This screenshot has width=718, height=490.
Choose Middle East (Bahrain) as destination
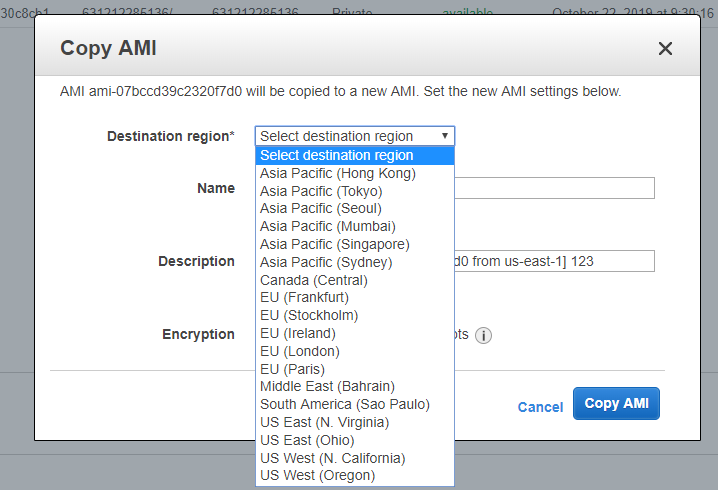coord(354,387)
